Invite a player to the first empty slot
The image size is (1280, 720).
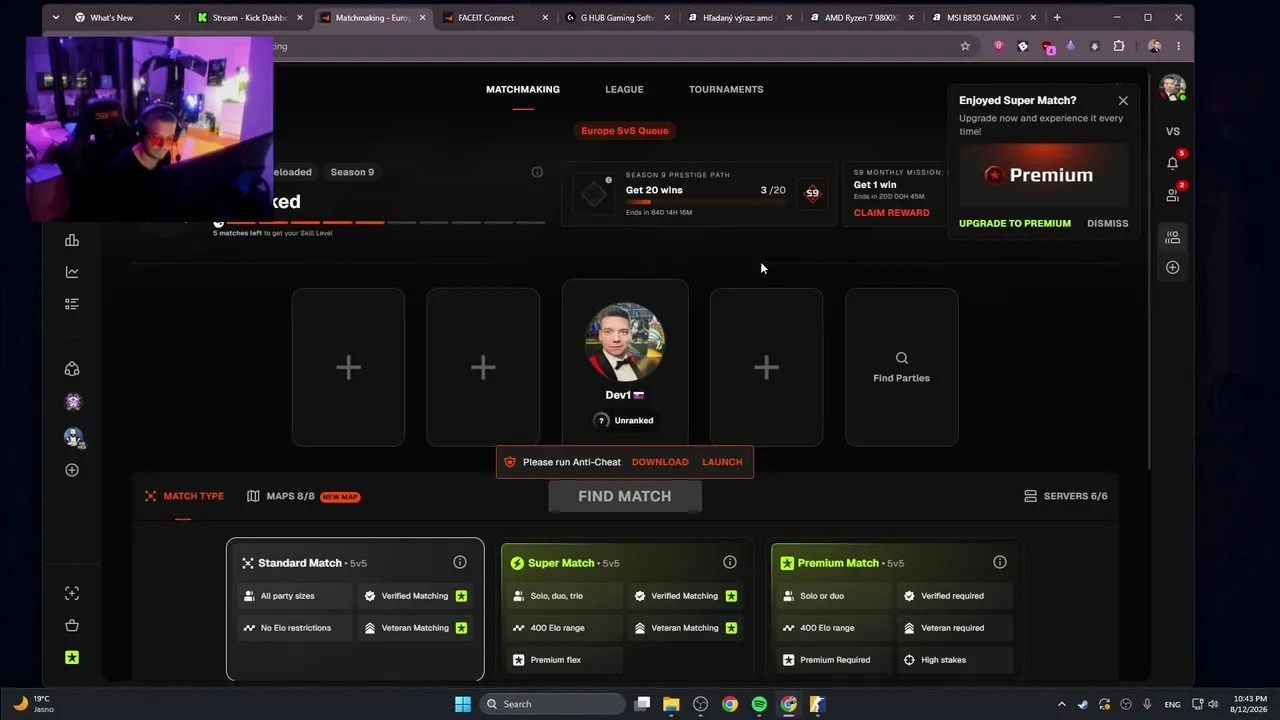pos(348,367)
